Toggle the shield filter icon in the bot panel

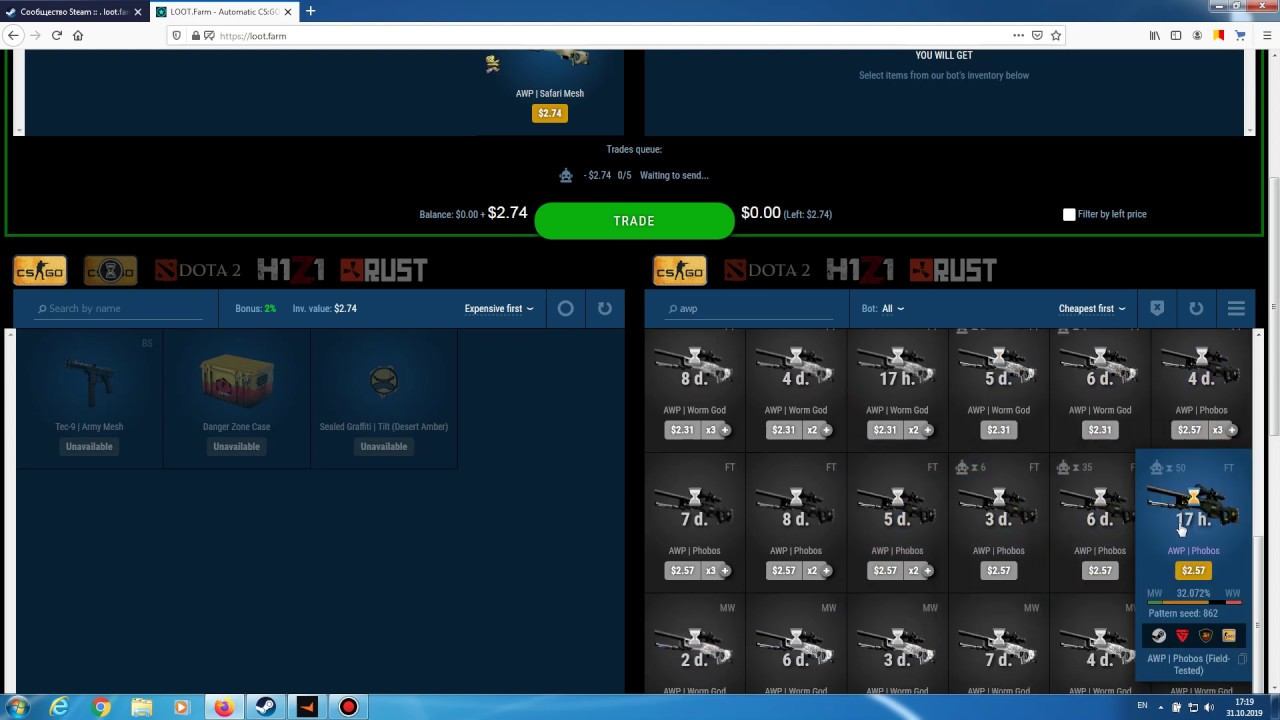1157,308
